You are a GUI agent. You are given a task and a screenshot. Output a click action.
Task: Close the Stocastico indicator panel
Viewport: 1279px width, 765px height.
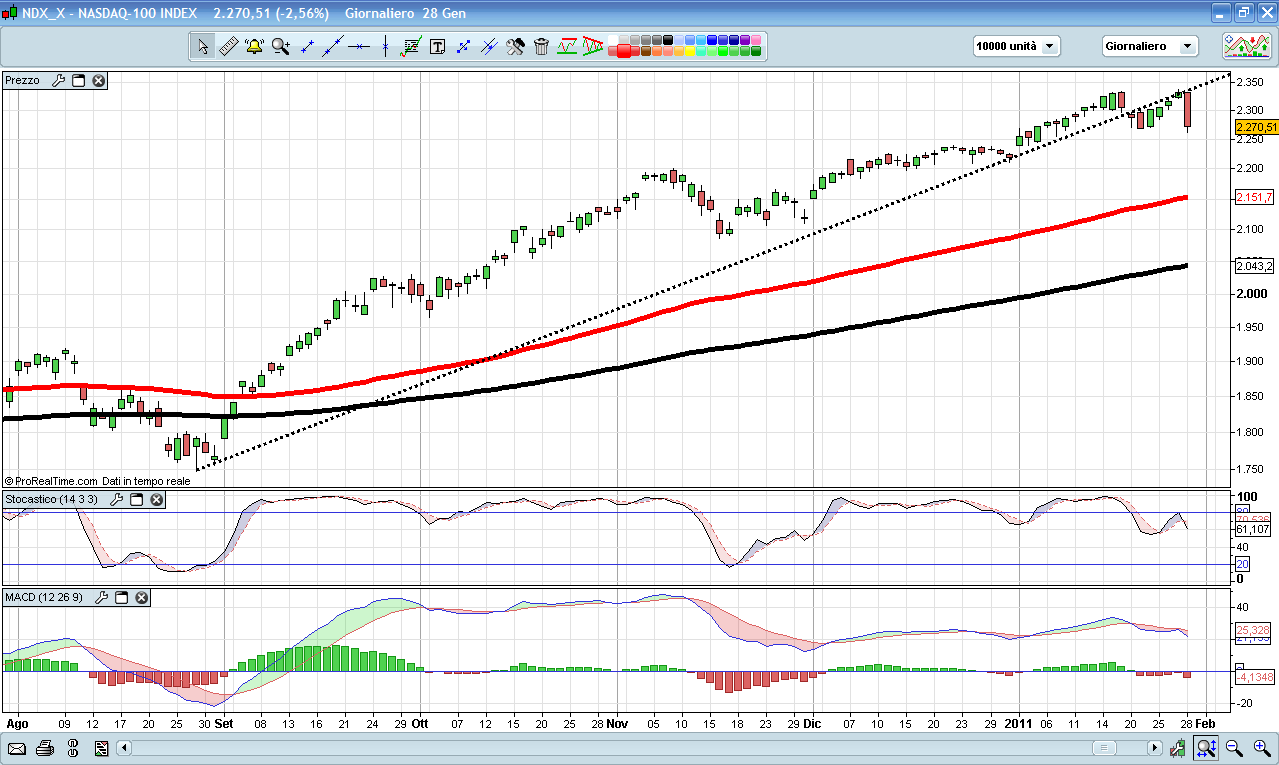click(x=157, y=499)
